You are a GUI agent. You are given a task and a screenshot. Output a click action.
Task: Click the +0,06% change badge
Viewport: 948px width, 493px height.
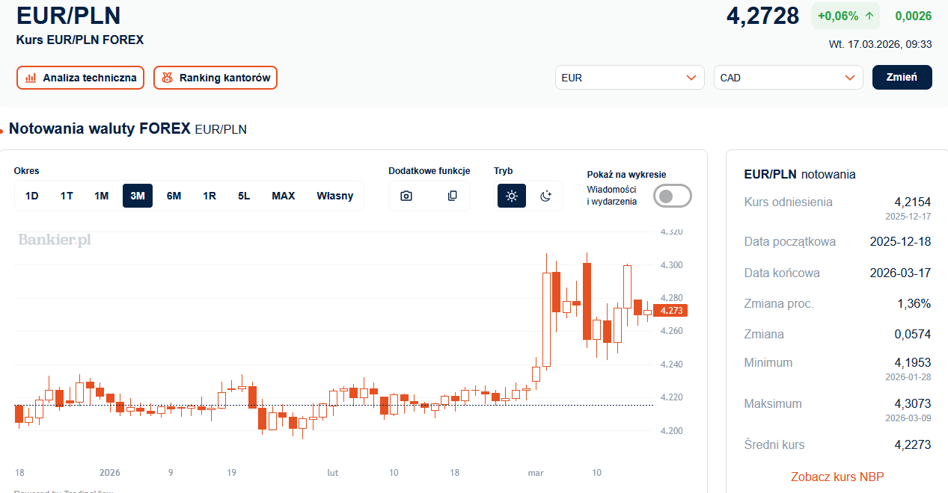click(845, 16)
